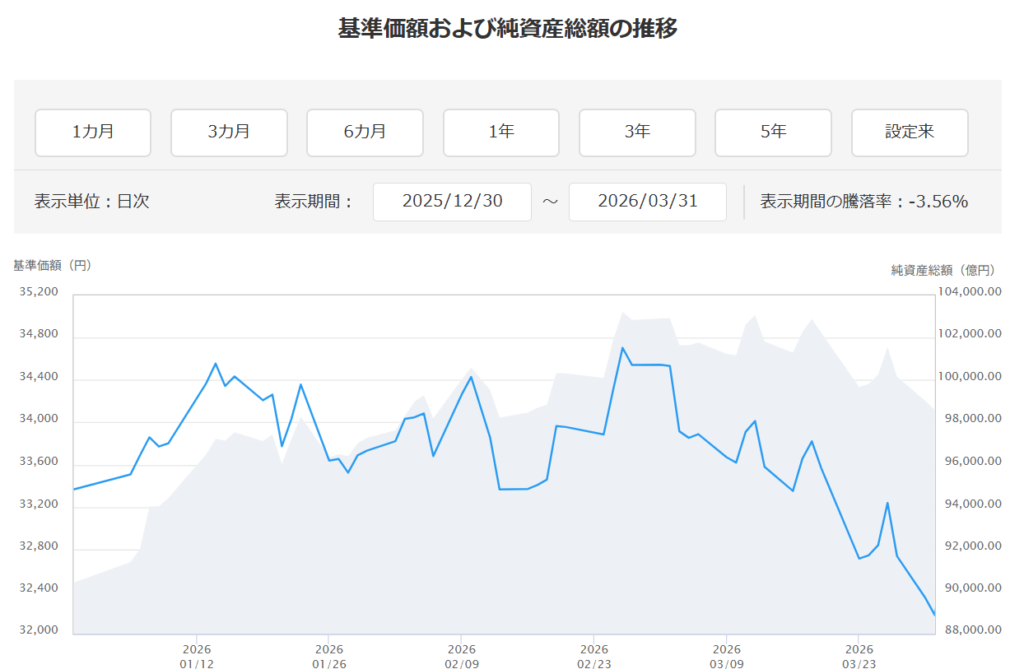
Task: Click the 基準価額（円） axis title
Action: coord(52,266)
